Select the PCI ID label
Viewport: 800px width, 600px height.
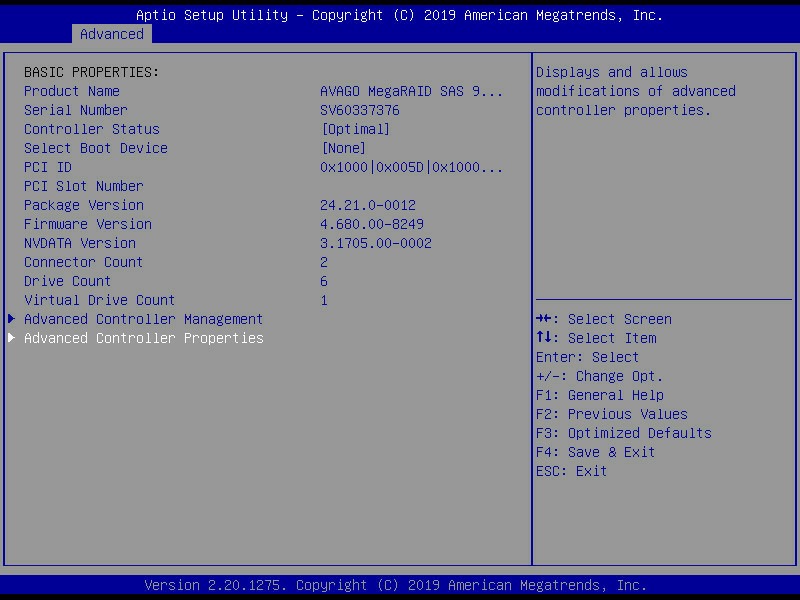point(48,167)
